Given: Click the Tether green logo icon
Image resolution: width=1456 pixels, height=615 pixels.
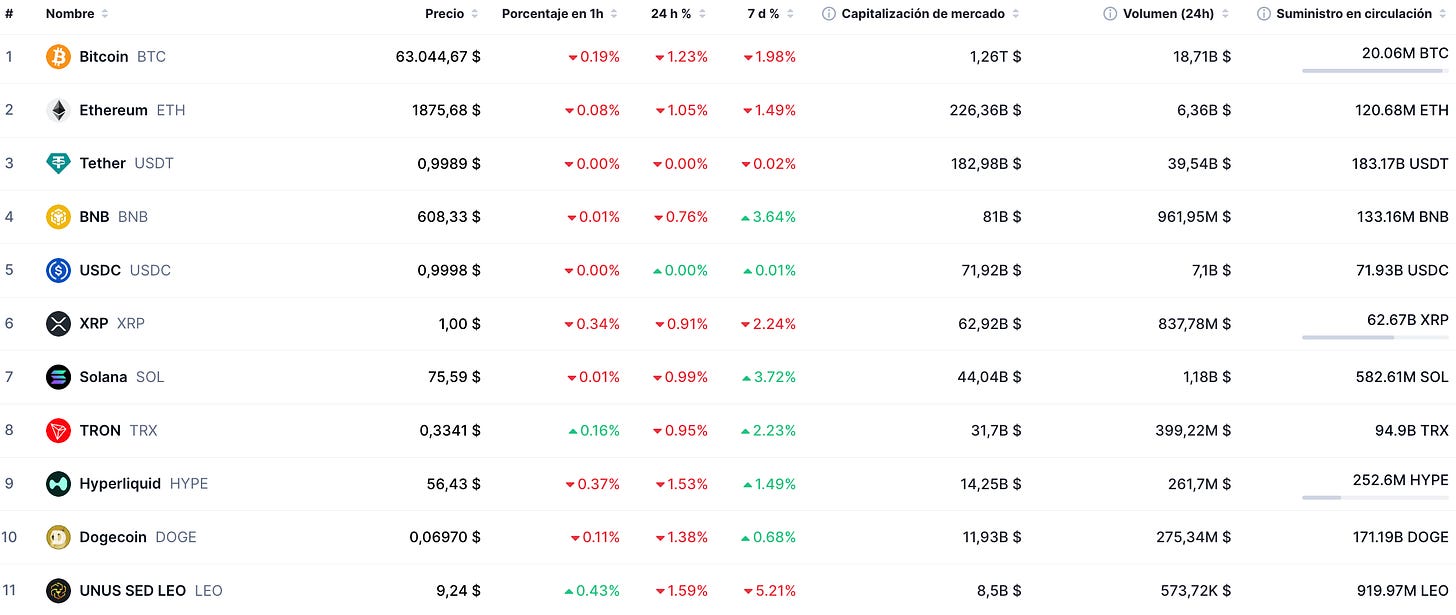Looking at the screenshot, I should (x=58, y=163).
